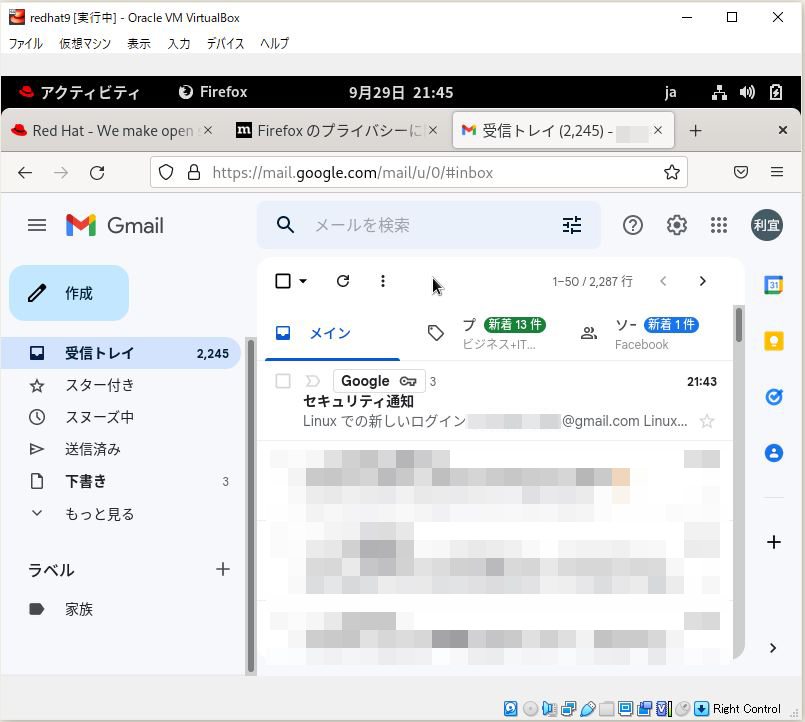The image size is (805, 722).
Task: Star the Google security notification mail
Action: [x=707, y=421]
